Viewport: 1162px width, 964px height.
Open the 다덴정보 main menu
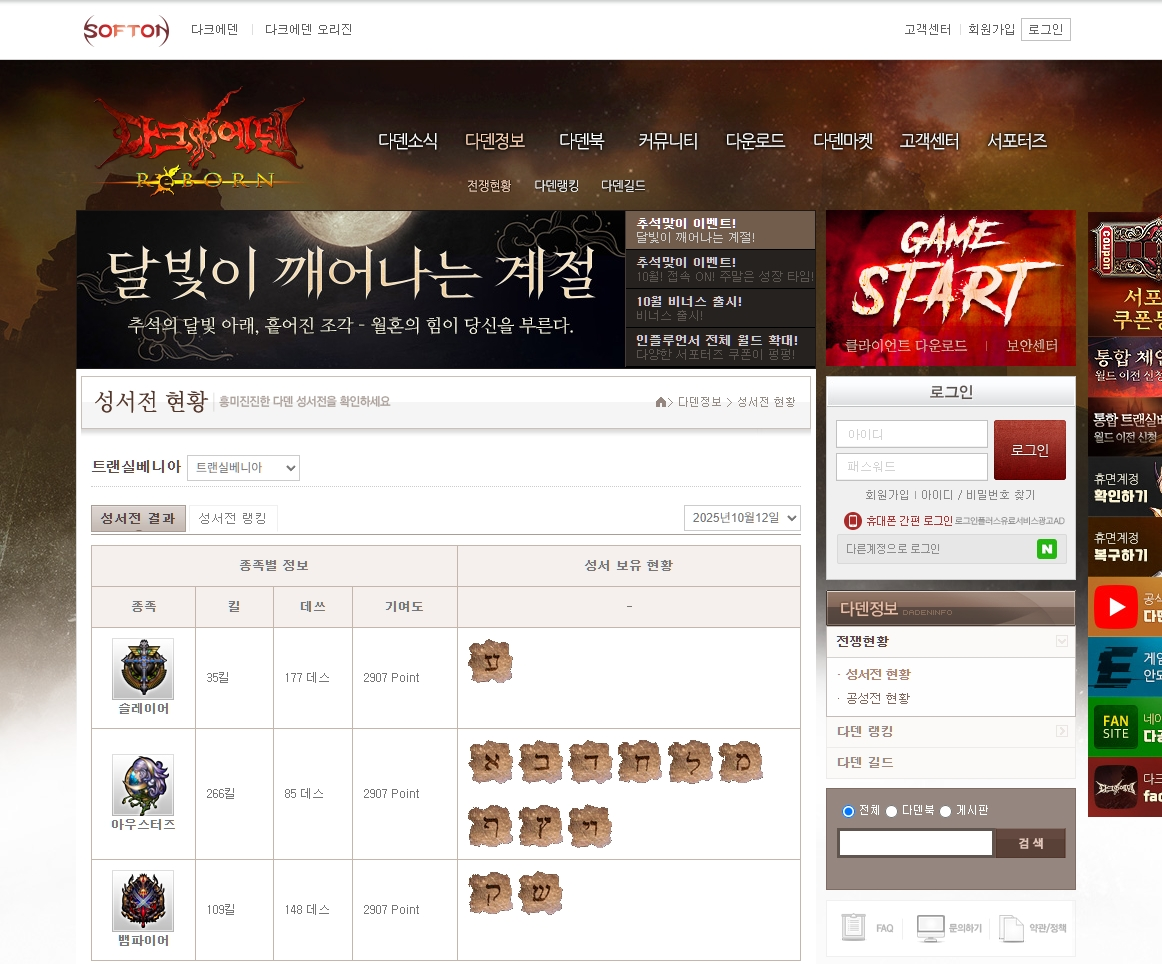pyautogui.click(x=494, y=141)
